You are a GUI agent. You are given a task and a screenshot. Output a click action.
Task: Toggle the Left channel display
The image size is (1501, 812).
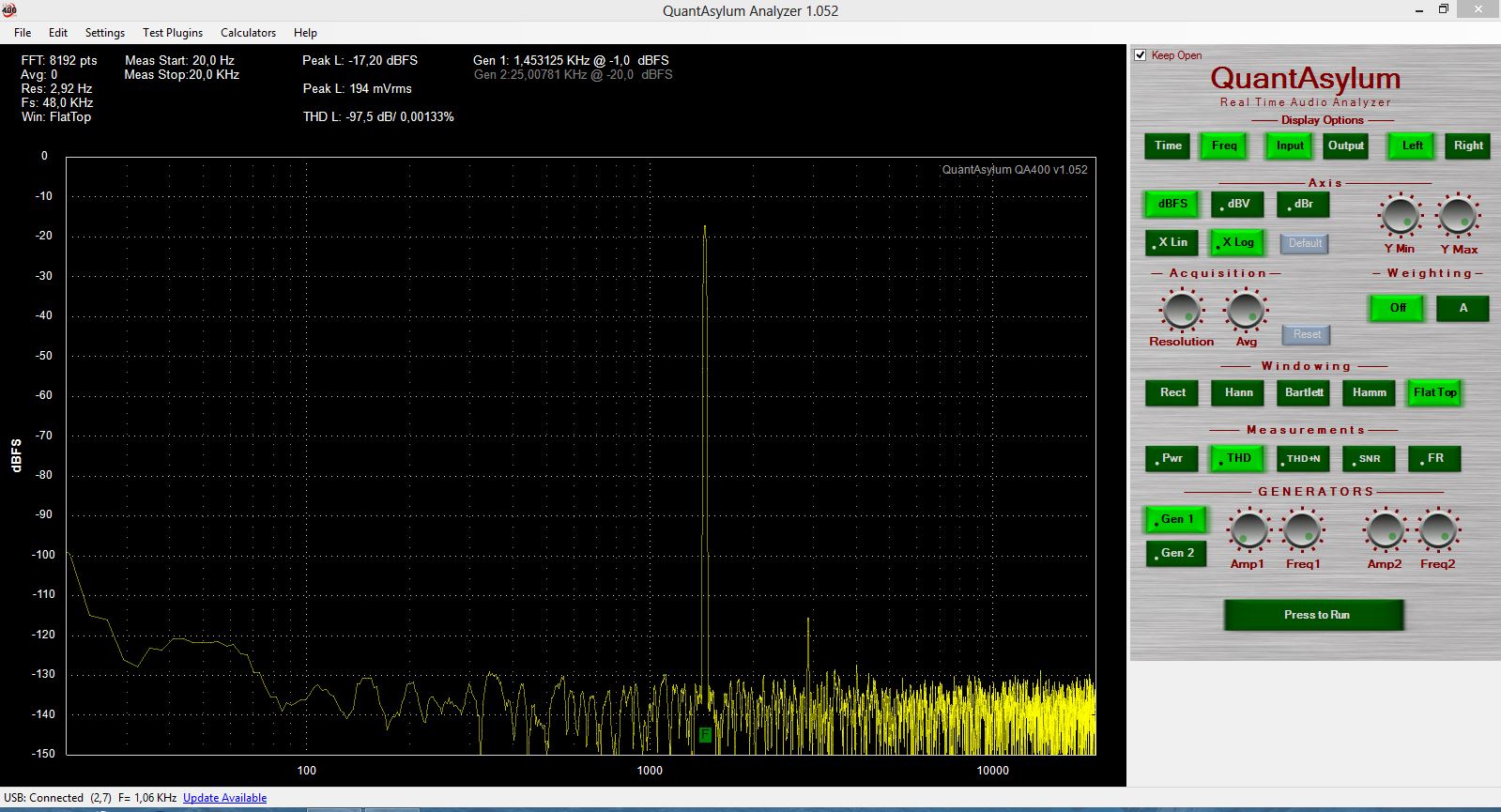point(1412,146)
